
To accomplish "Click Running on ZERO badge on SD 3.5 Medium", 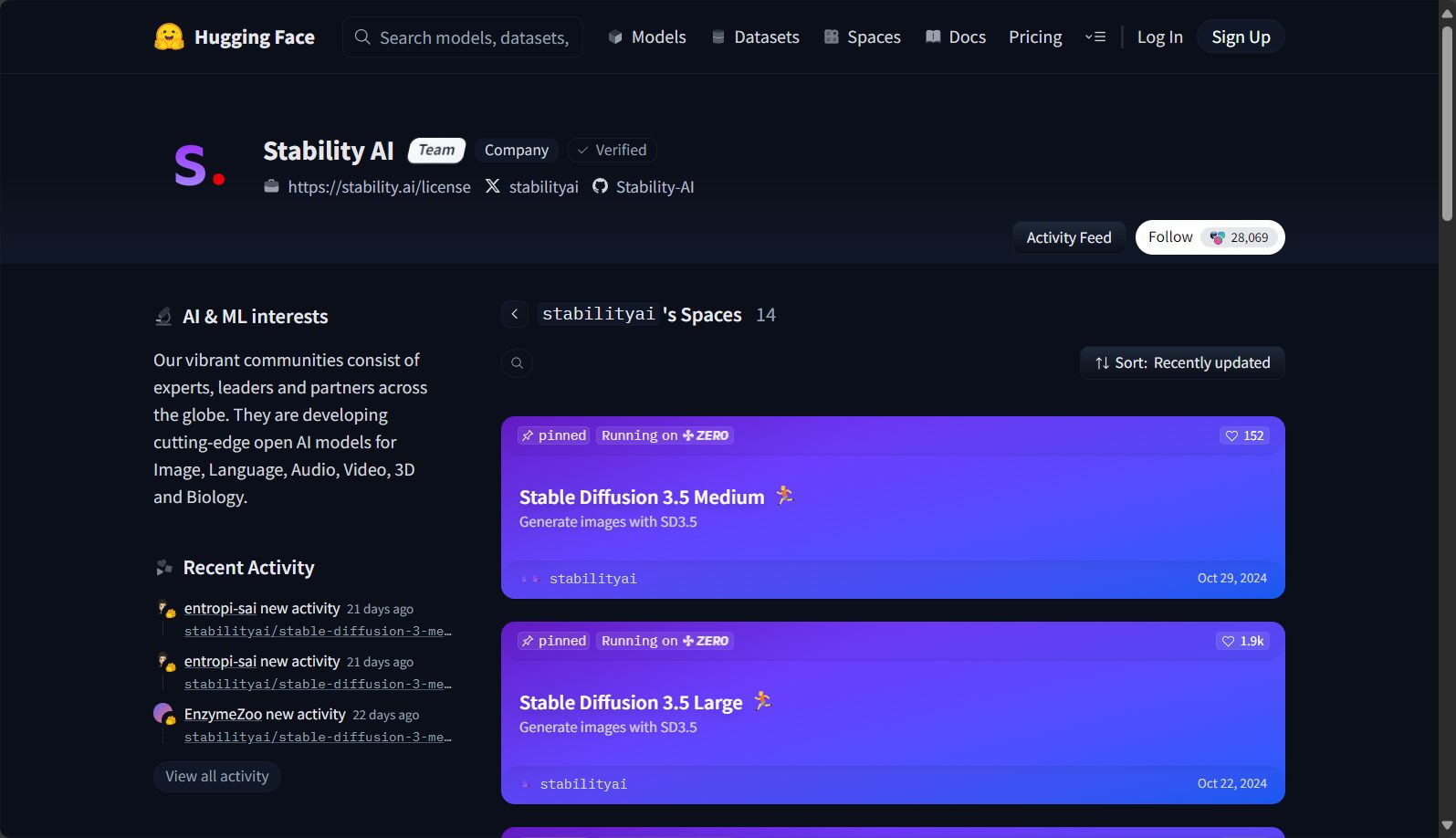I will point(665,435).
